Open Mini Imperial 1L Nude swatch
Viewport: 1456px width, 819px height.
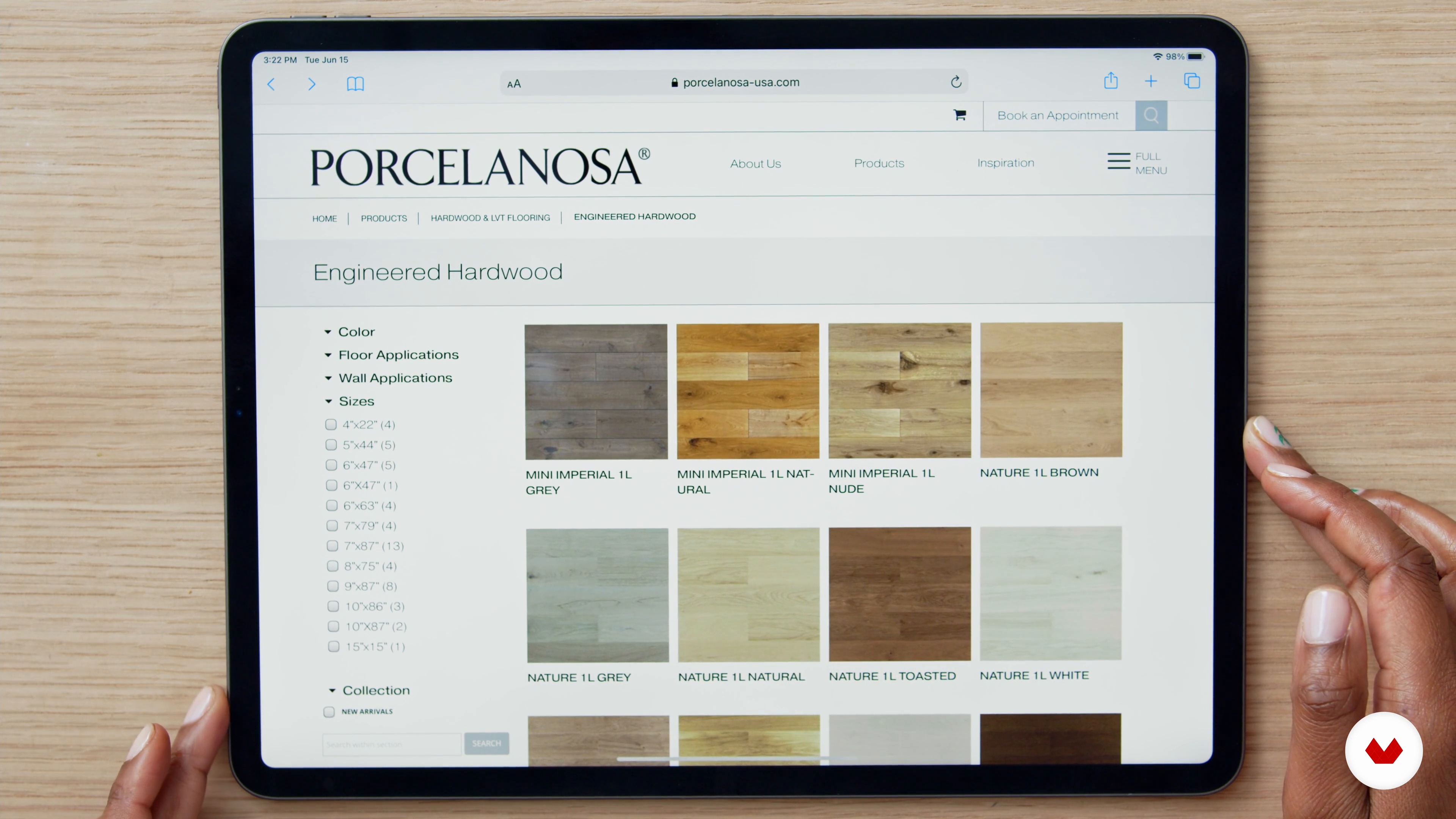[900, 391]
